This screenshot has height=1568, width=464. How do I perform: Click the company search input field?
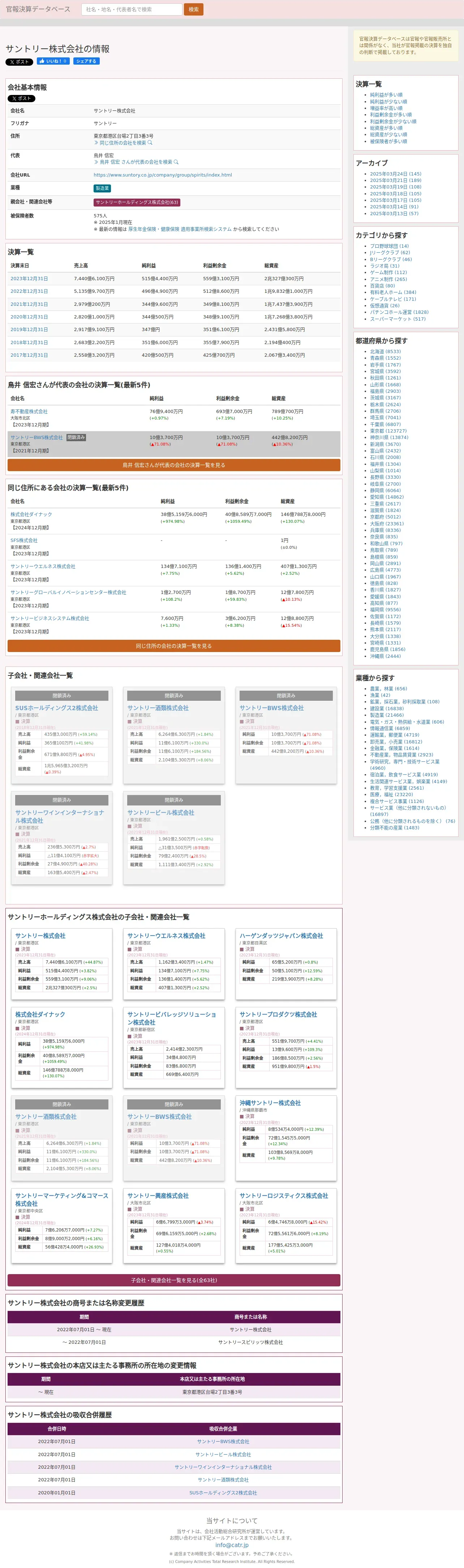[x=132, y=9]
